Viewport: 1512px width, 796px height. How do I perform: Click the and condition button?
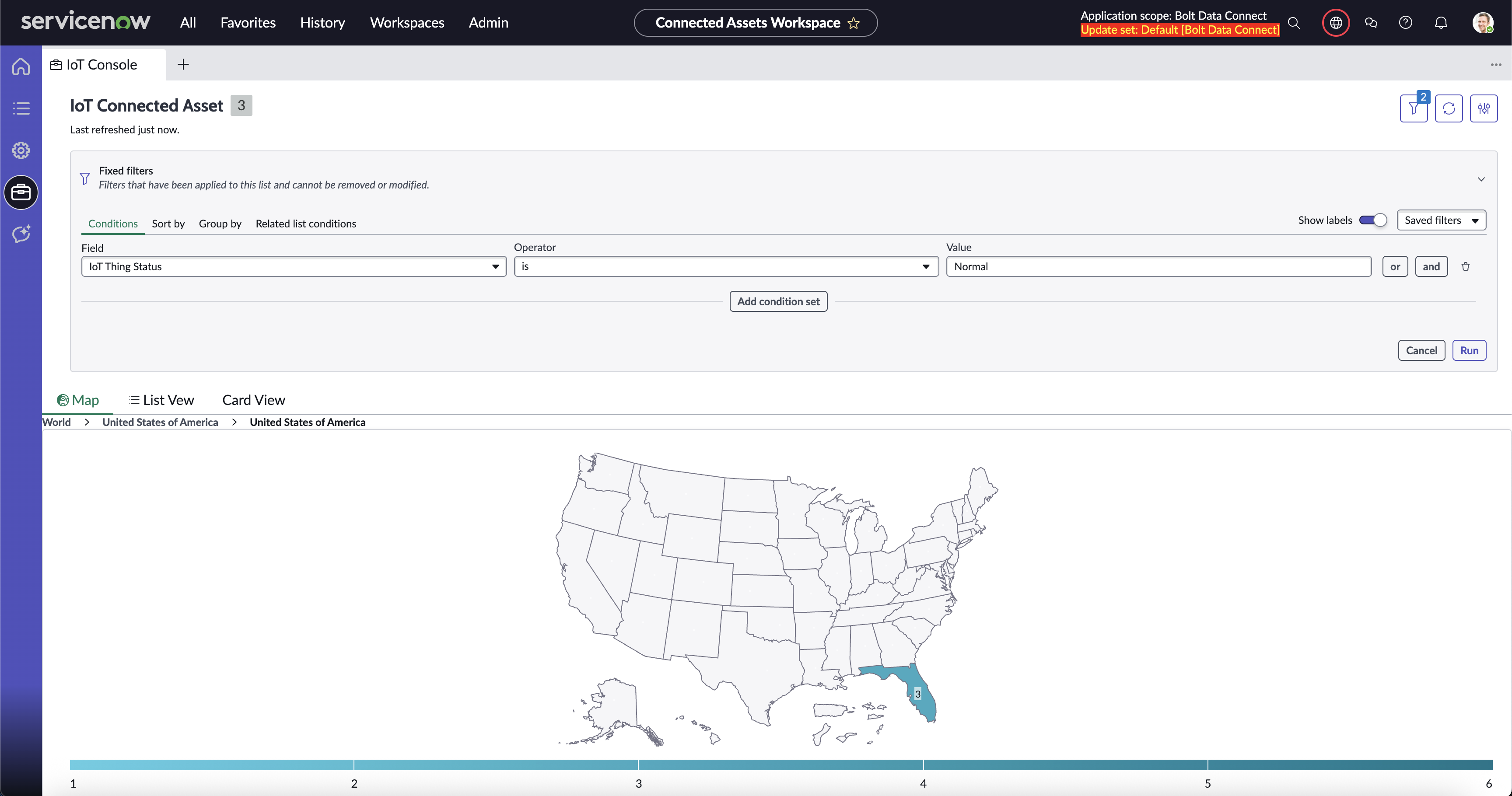click(1431, 266)
